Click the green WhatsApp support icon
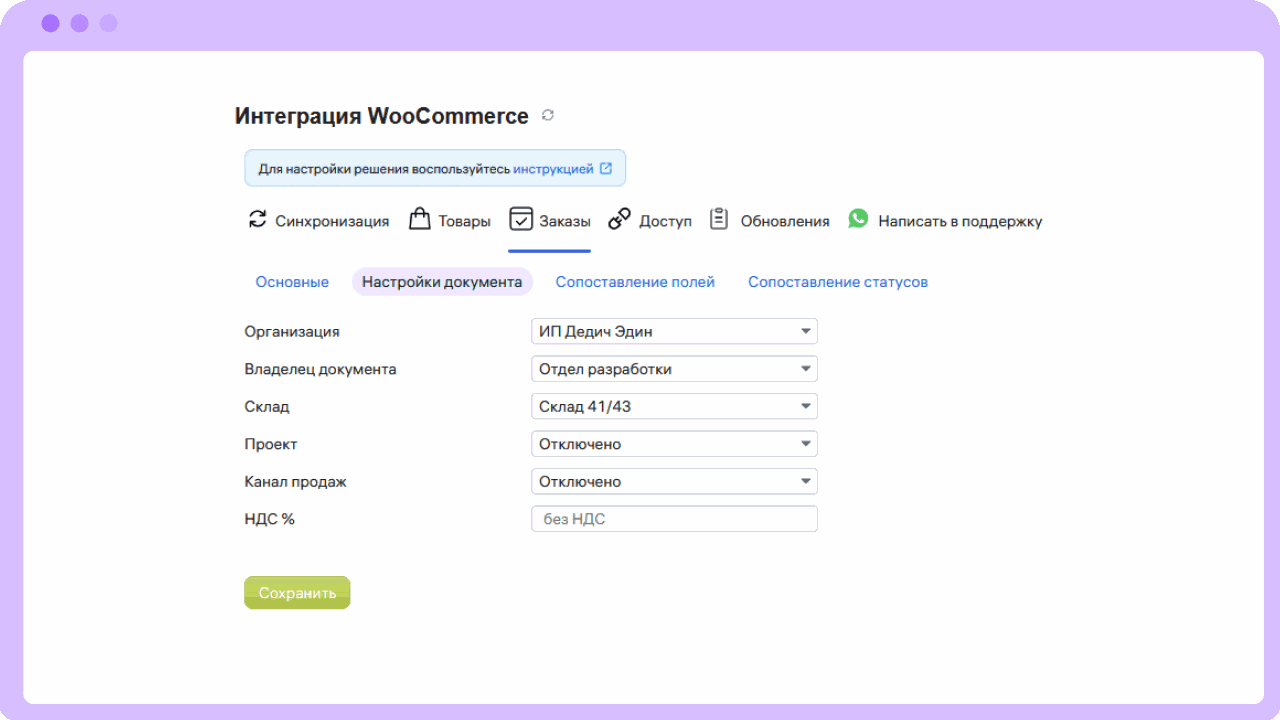Screen dimensions: 1280x720 [x=858, y=218]
